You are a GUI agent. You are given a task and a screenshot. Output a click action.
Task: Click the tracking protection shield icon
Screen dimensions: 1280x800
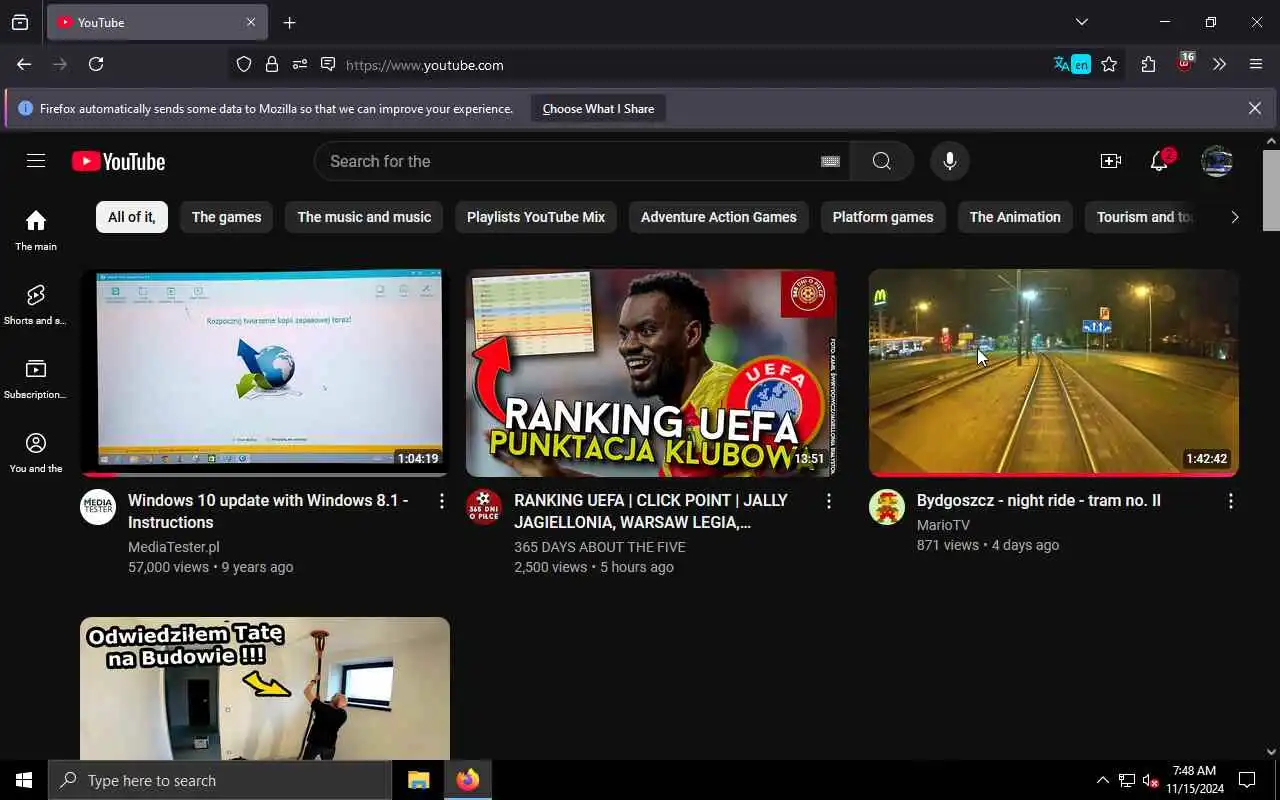click(x=244, y=64)
